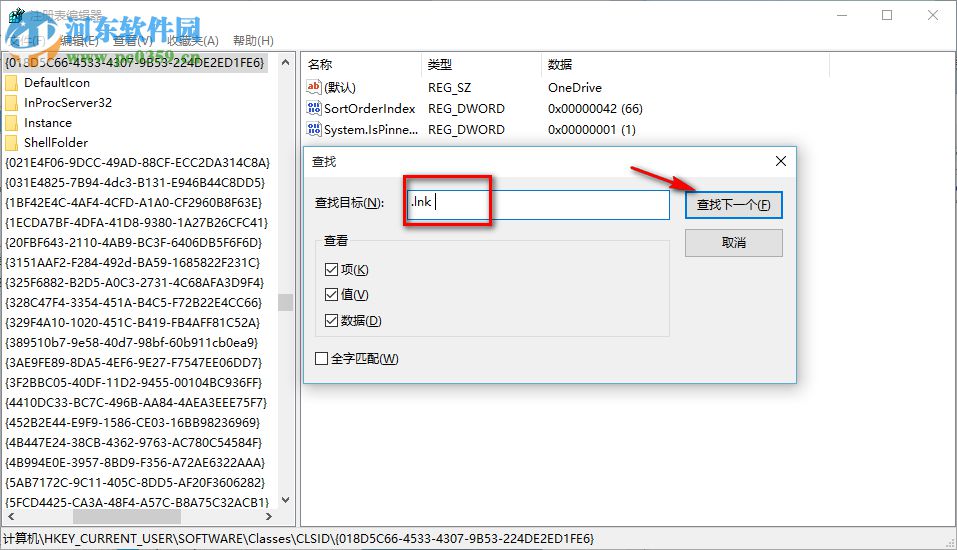Click the tree horizontal scroll right arrow
Viewport: 957px width, 550px height.
pos(269,516)
